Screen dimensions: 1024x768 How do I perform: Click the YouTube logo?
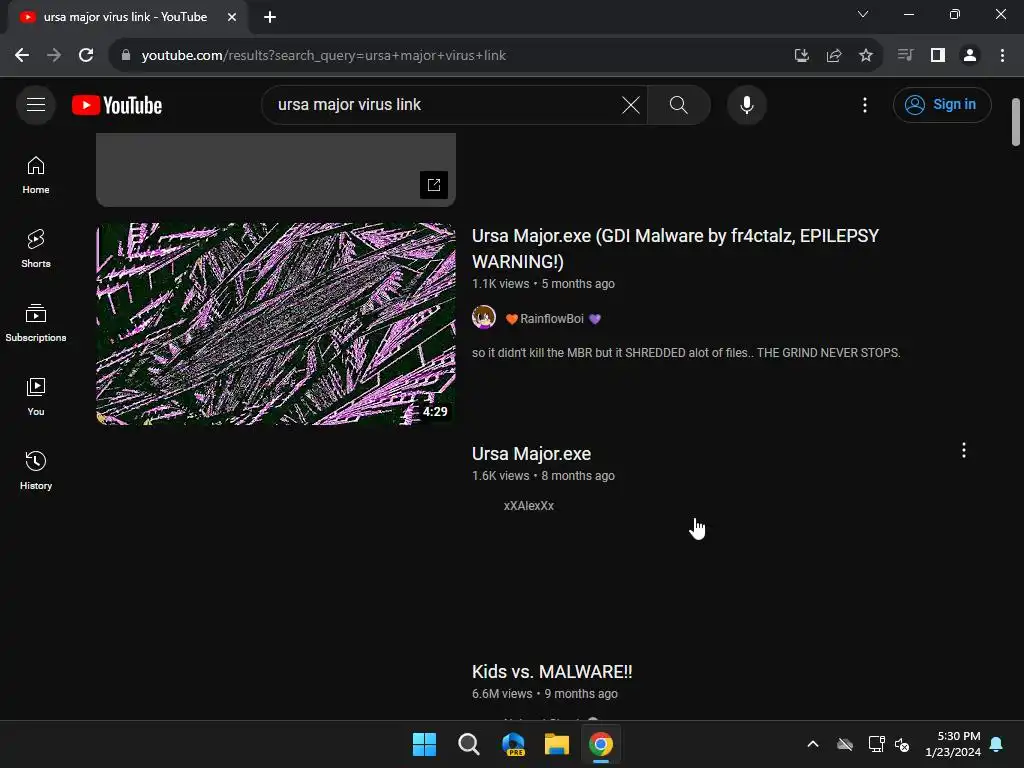coord(117,105)
